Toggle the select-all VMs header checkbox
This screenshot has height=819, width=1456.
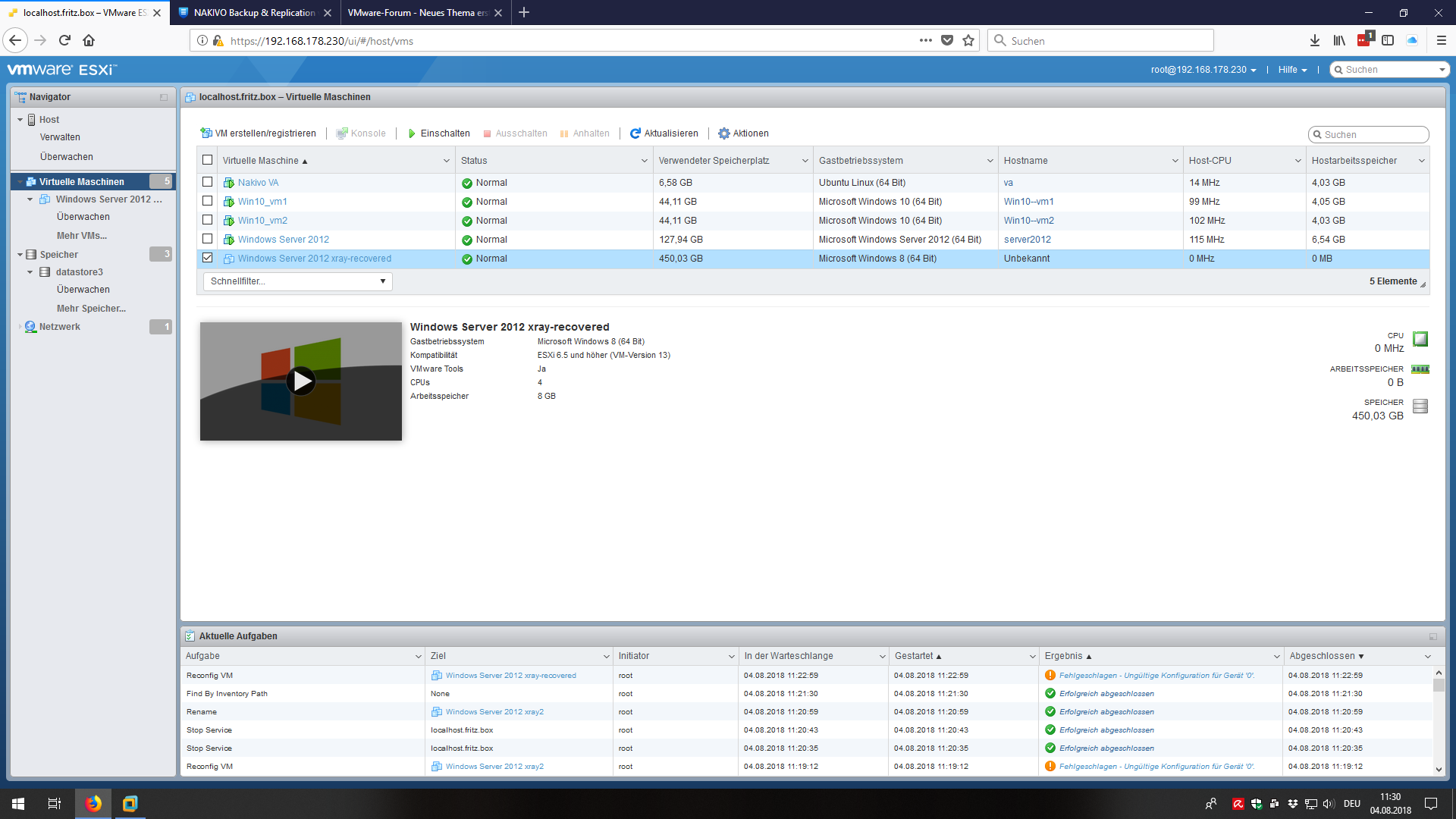pyautogui.click(x=207, y=160)
